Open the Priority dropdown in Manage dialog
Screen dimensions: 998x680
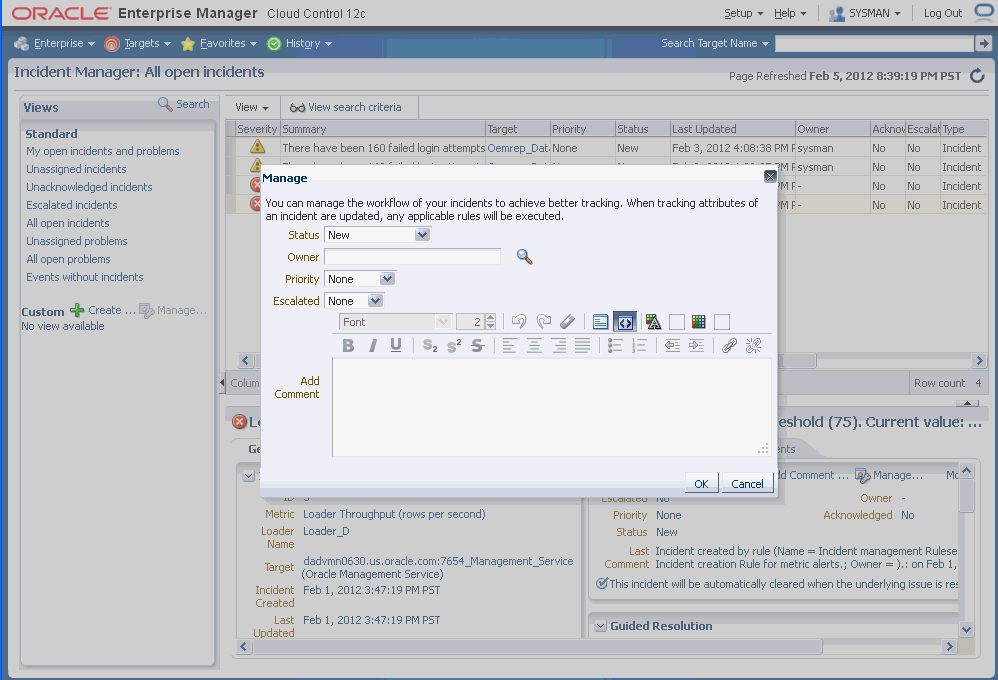[360, 279]
